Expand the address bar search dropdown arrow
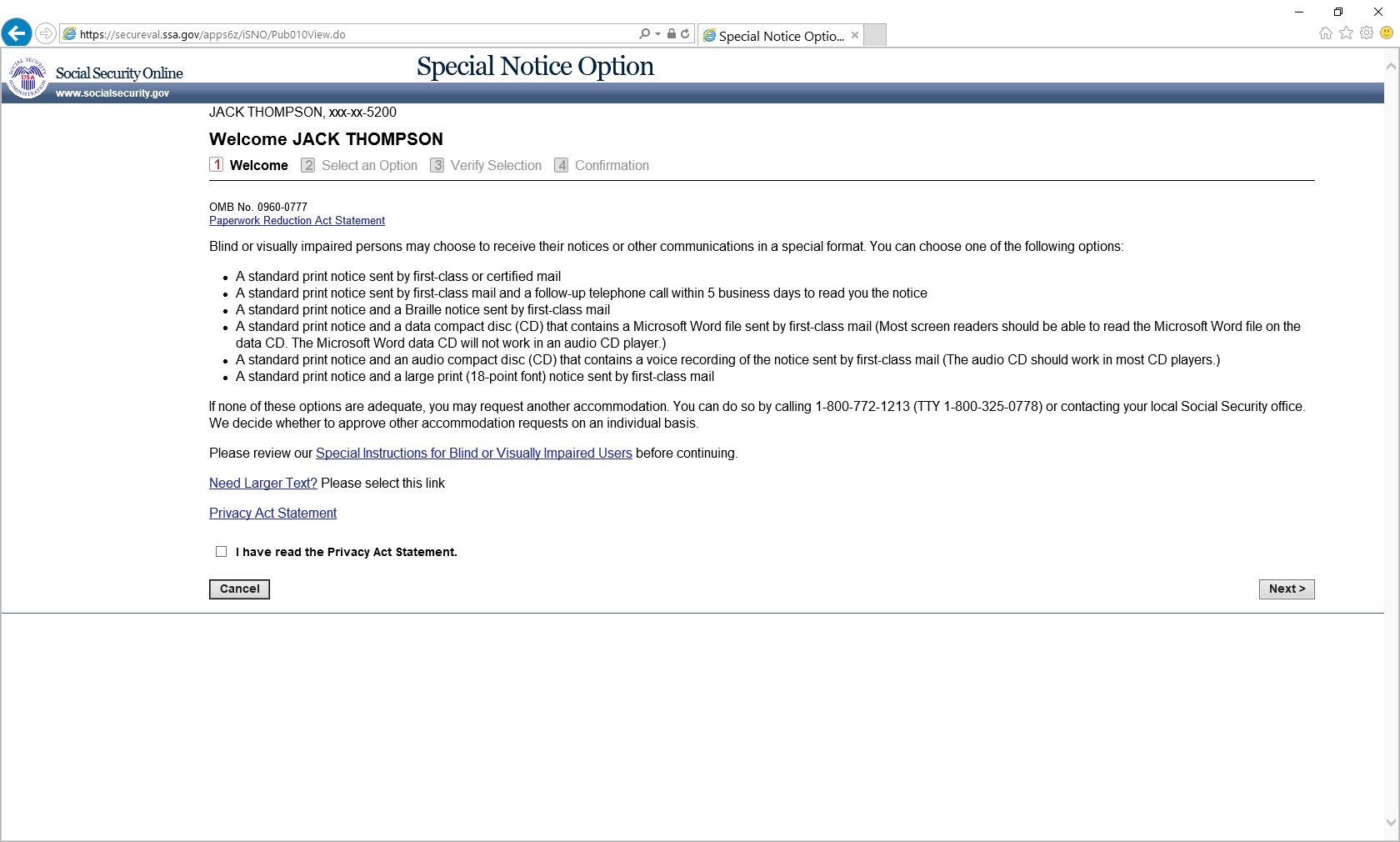 (658, 34)
